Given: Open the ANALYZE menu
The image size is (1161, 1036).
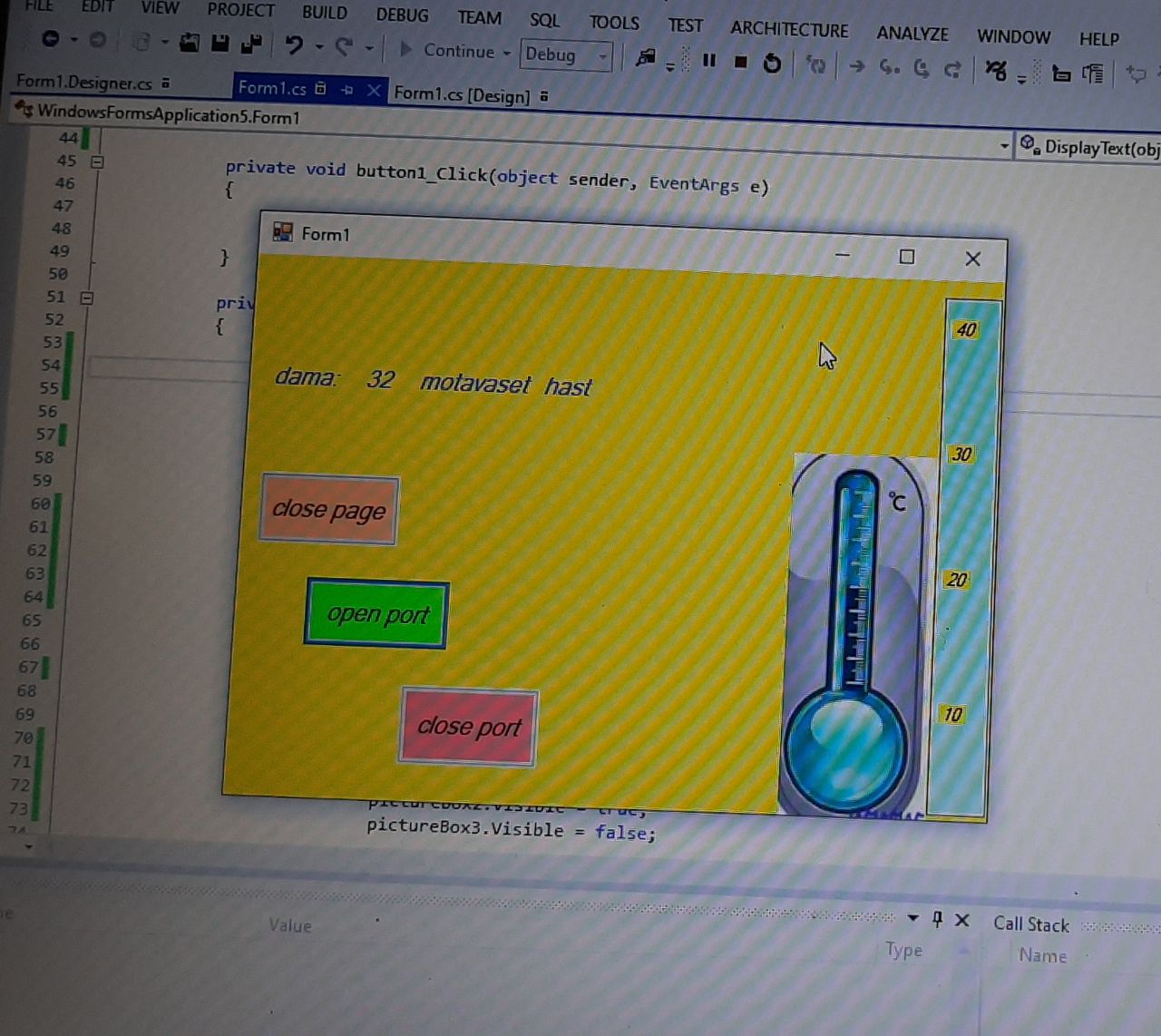Looking at the screenshot, I should click(912, 34).
